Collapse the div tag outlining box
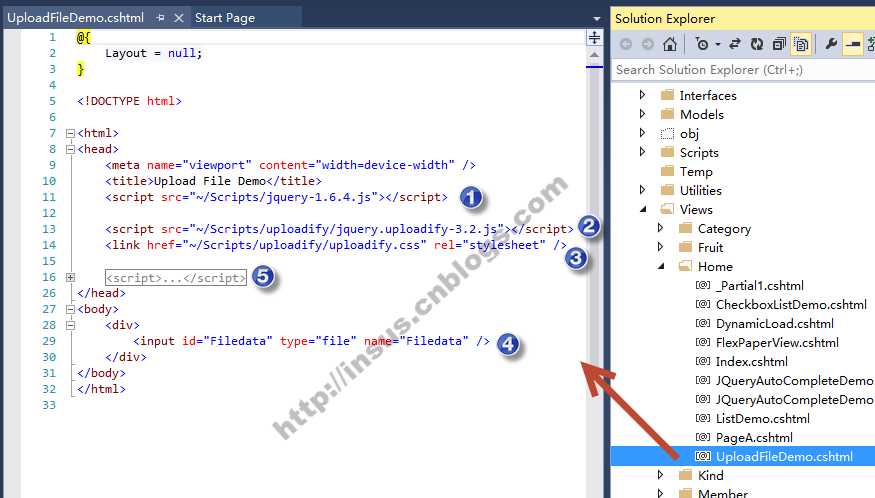This screenshot has width=875, height=498. (x=70, y=325)
